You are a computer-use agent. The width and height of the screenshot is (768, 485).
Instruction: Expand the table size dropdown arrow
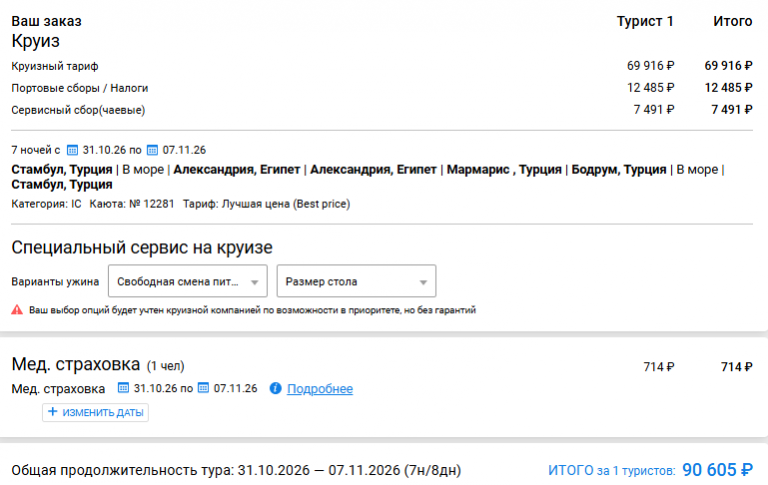point(423,282)
